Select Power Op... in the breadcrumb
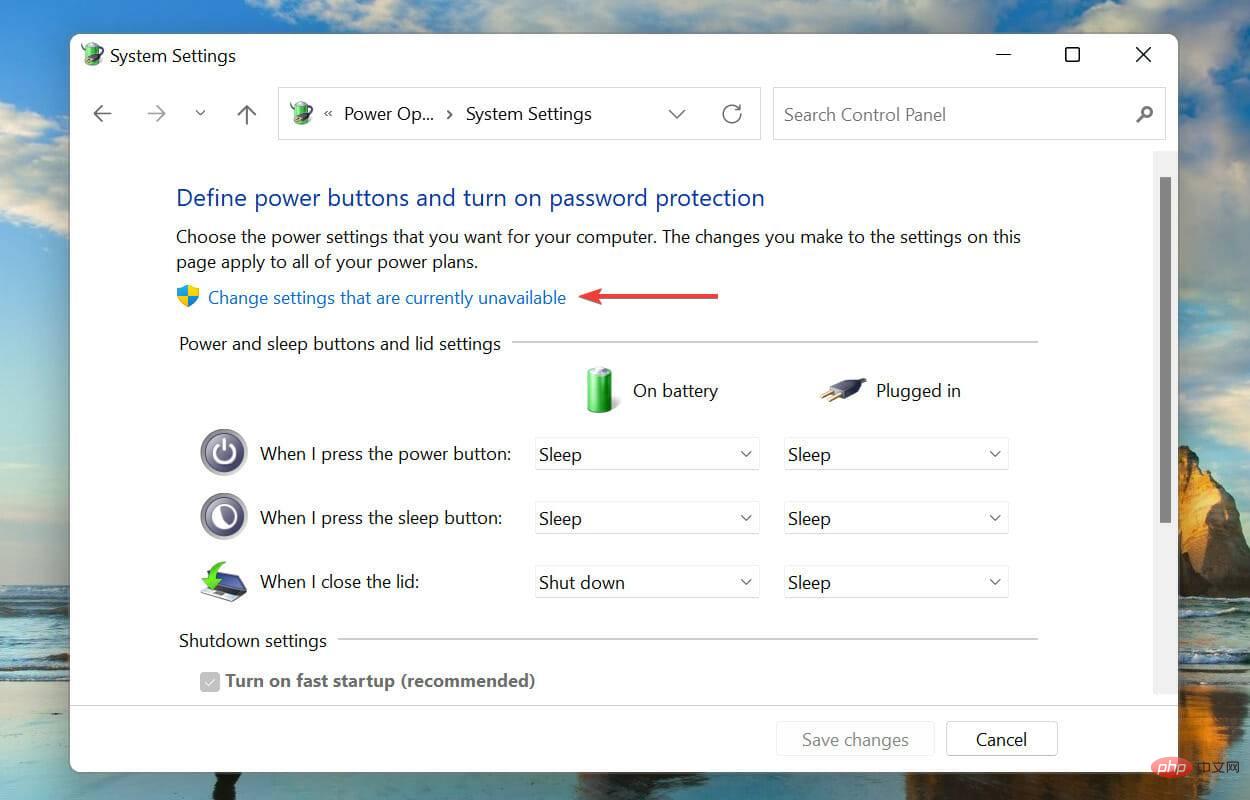 389,114
